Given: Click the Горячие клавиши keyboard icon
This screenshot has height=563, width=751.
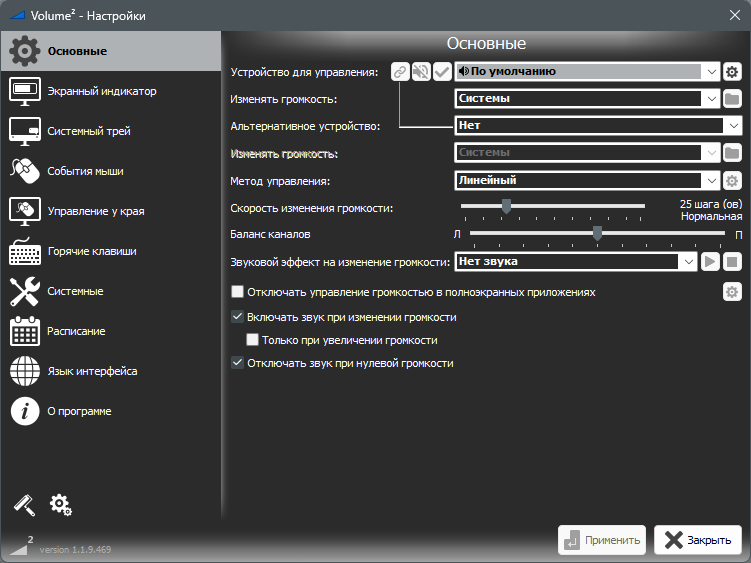Looking at the screenshot, I should click(24, 252).
